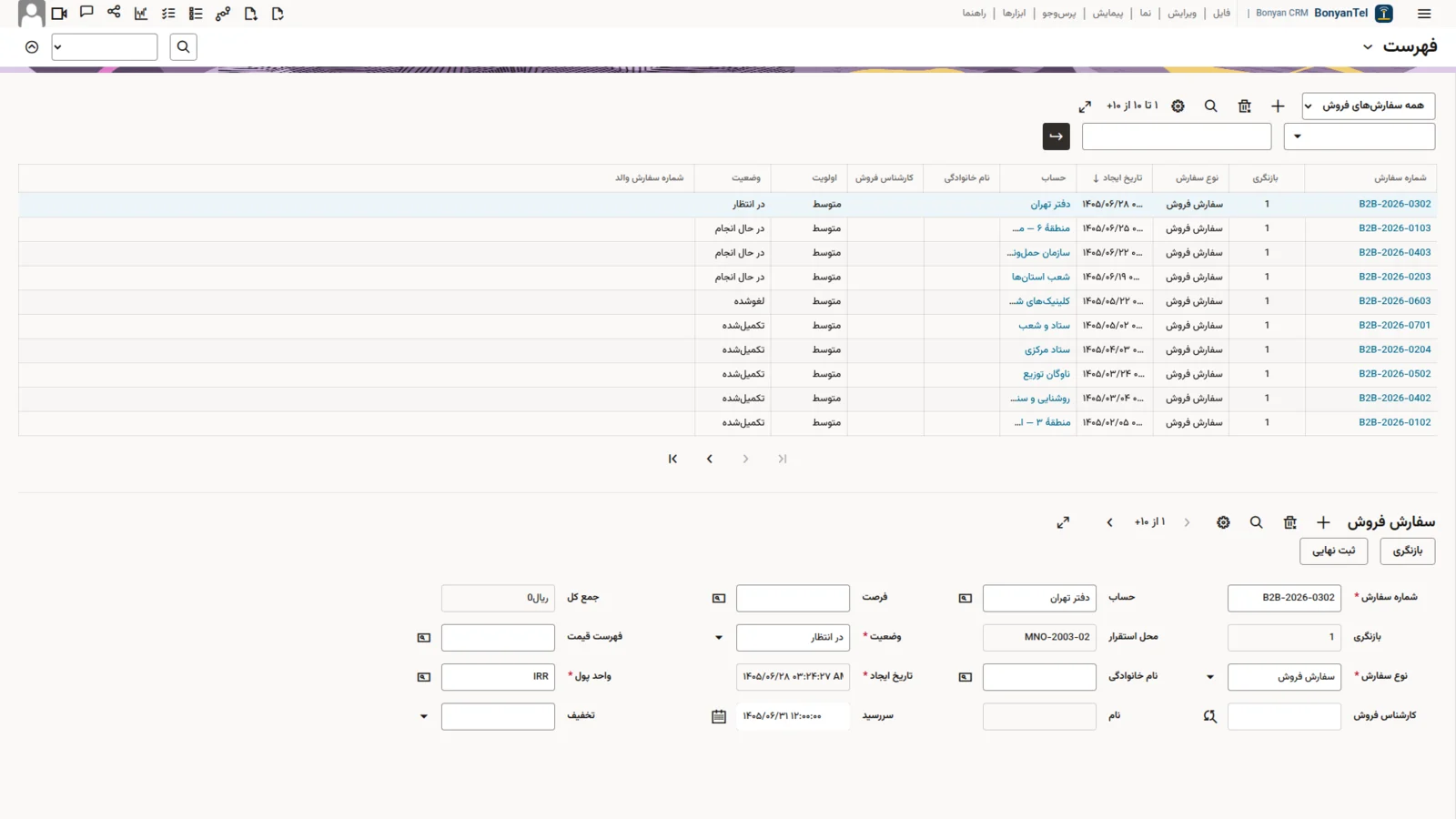1456x819 pixels.
Task: Open the ویرایش menu
Action: 1182,14
